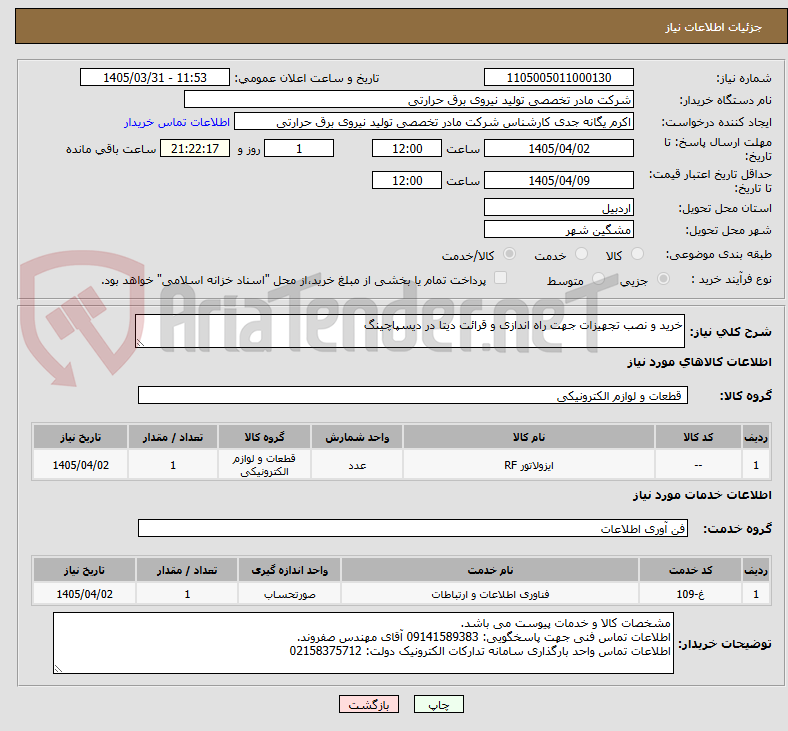Click the delivery city field مشگین شهر
The width and height of the screenshot is (788, 731).
(559, 229)
